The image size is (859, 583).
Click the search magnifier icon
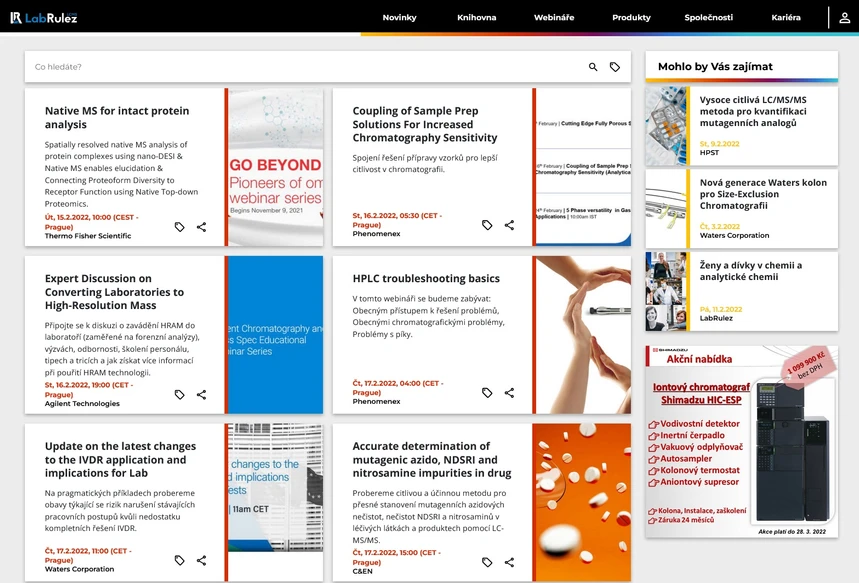click(593, 67)
